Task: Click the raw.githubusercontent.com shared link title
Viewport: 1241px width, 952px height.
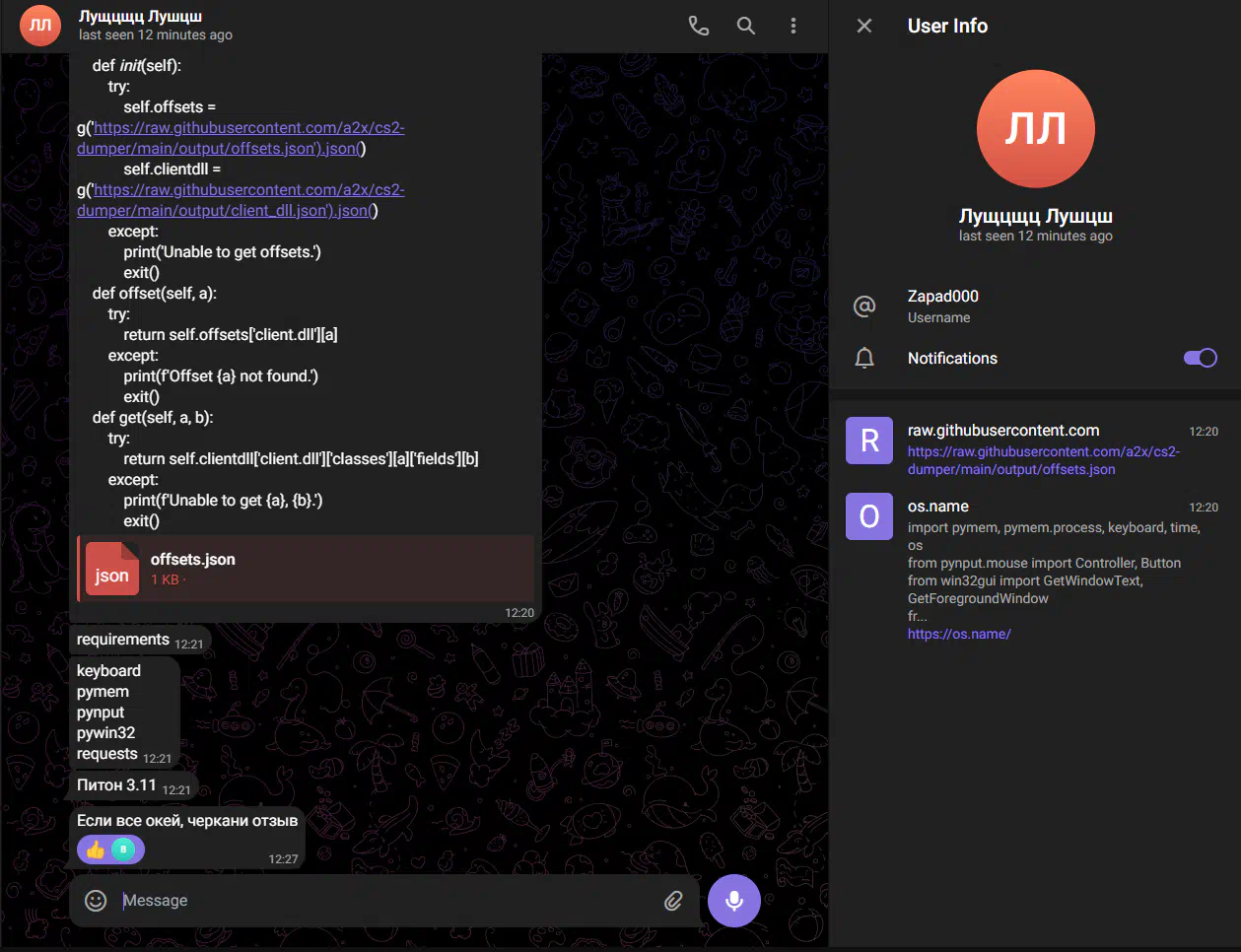Action: pos(1003,430)
